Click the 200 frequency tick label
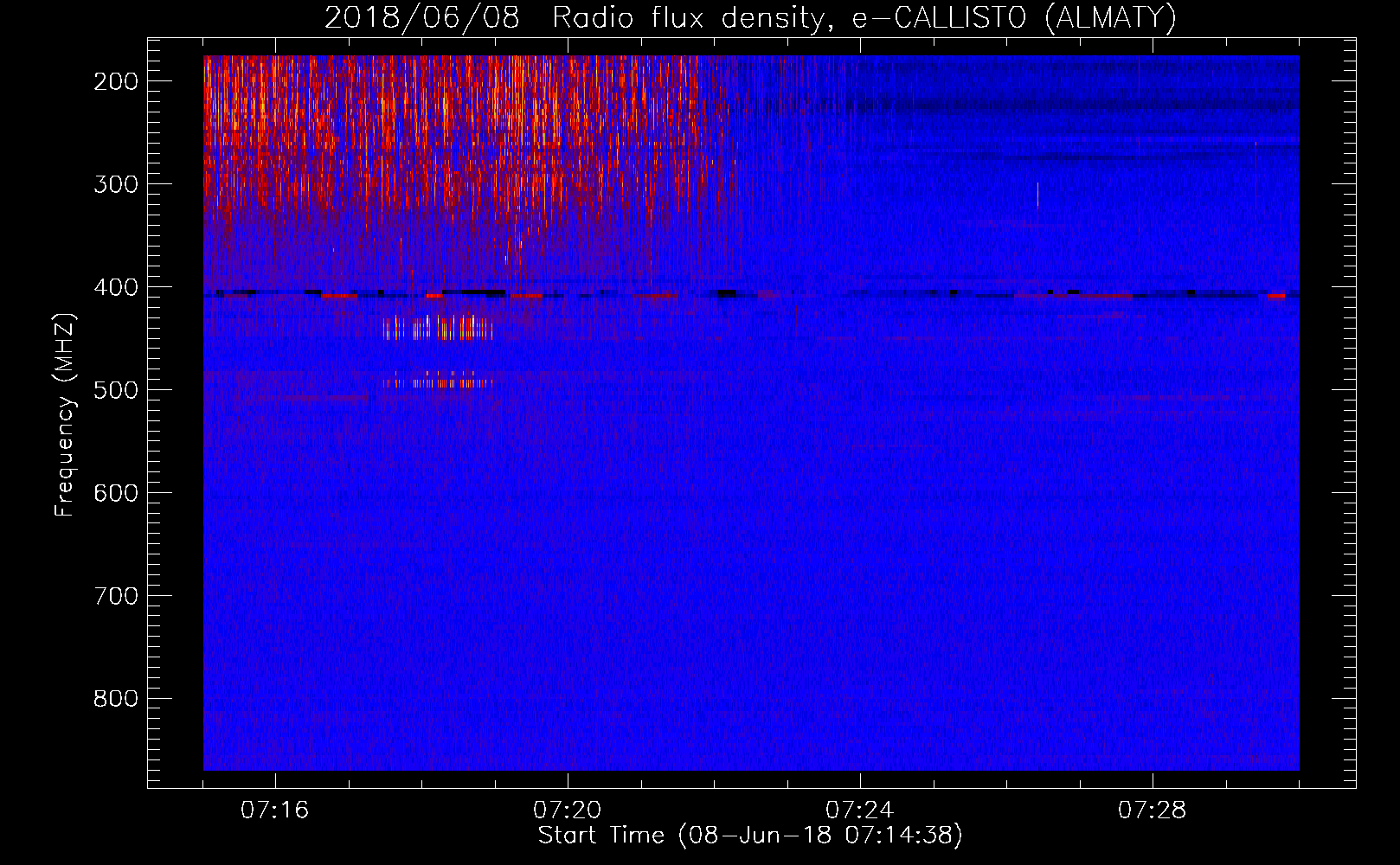The height and width of the screenshot is (865, 1400). [116, 82]
